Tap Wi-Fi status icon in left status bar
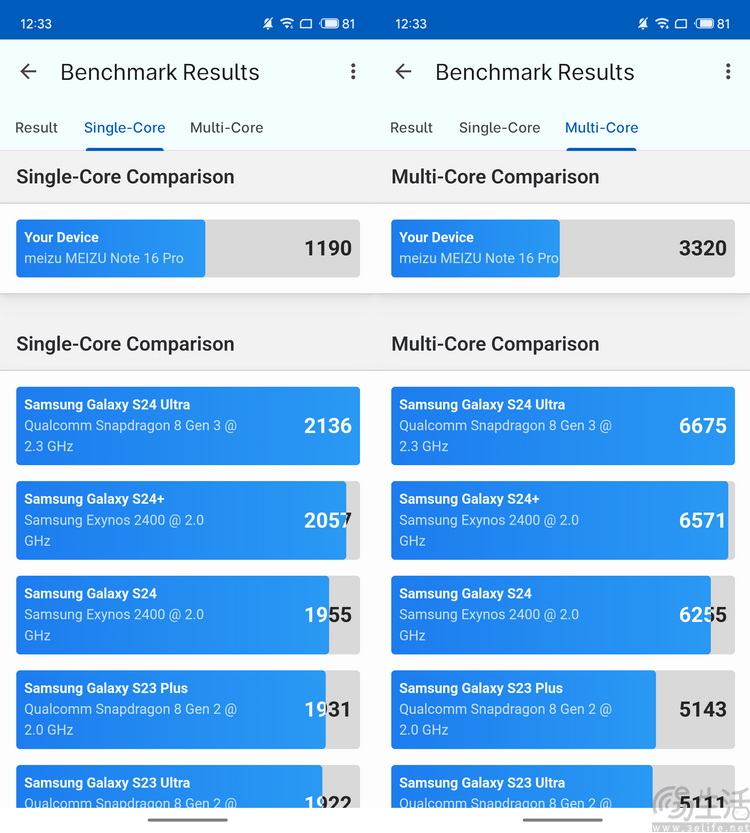Image resolution: width=750 pixels, height=833 pixels. point(287,24)
